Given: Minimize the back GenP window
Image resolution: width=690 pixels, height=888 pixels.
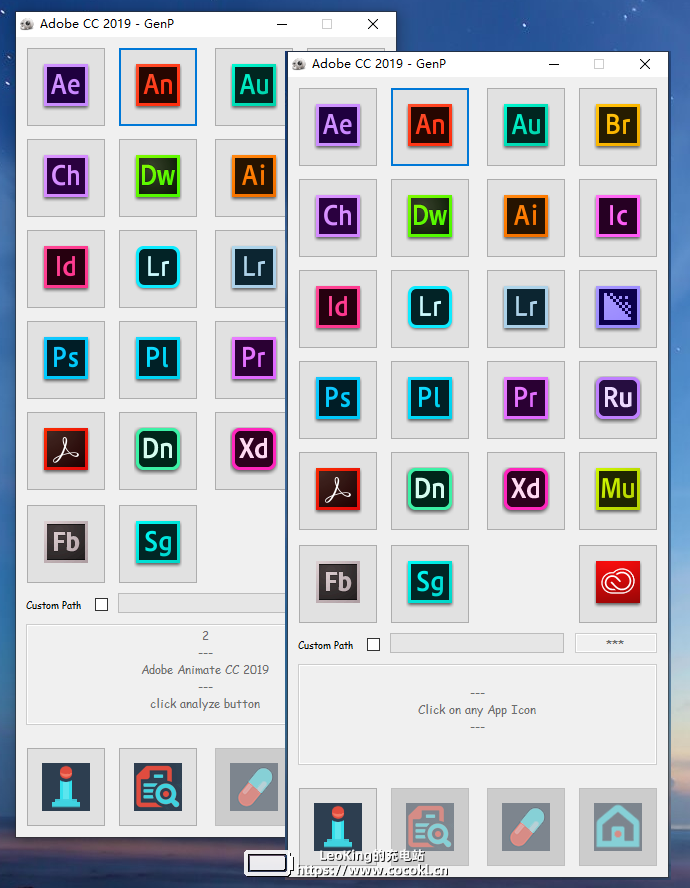Looking at the screenshot, I should click(x=282, y=24).
